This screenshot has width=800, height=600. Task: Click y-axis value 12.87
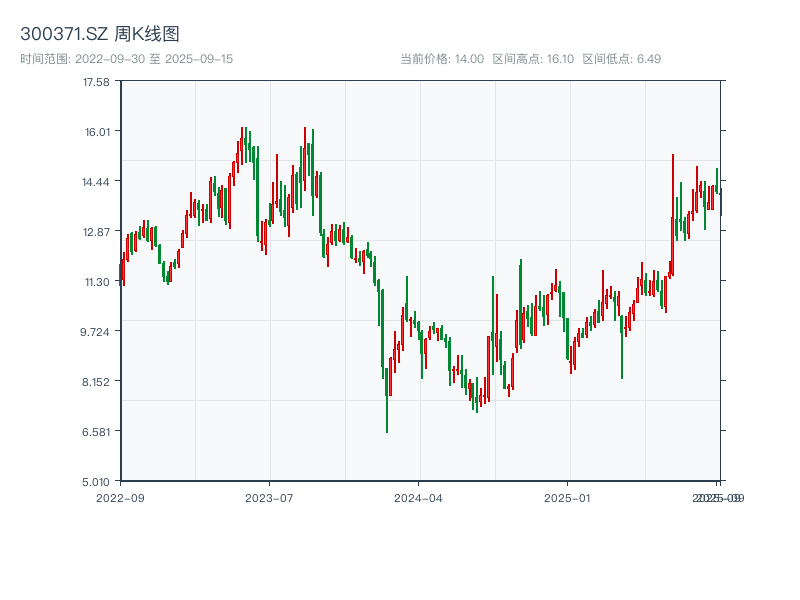(96, 232)
